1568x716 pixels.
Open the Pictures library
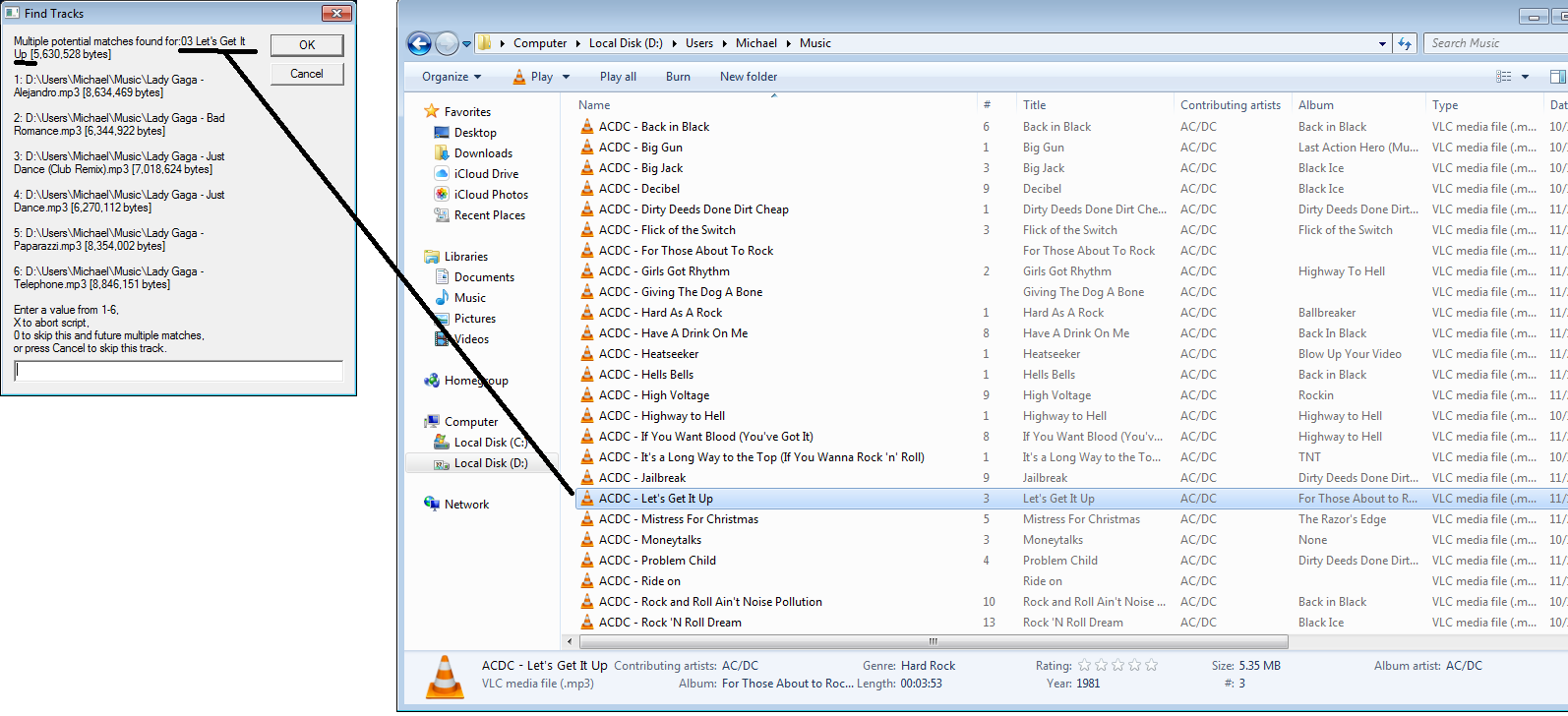(x=475, y=319)
